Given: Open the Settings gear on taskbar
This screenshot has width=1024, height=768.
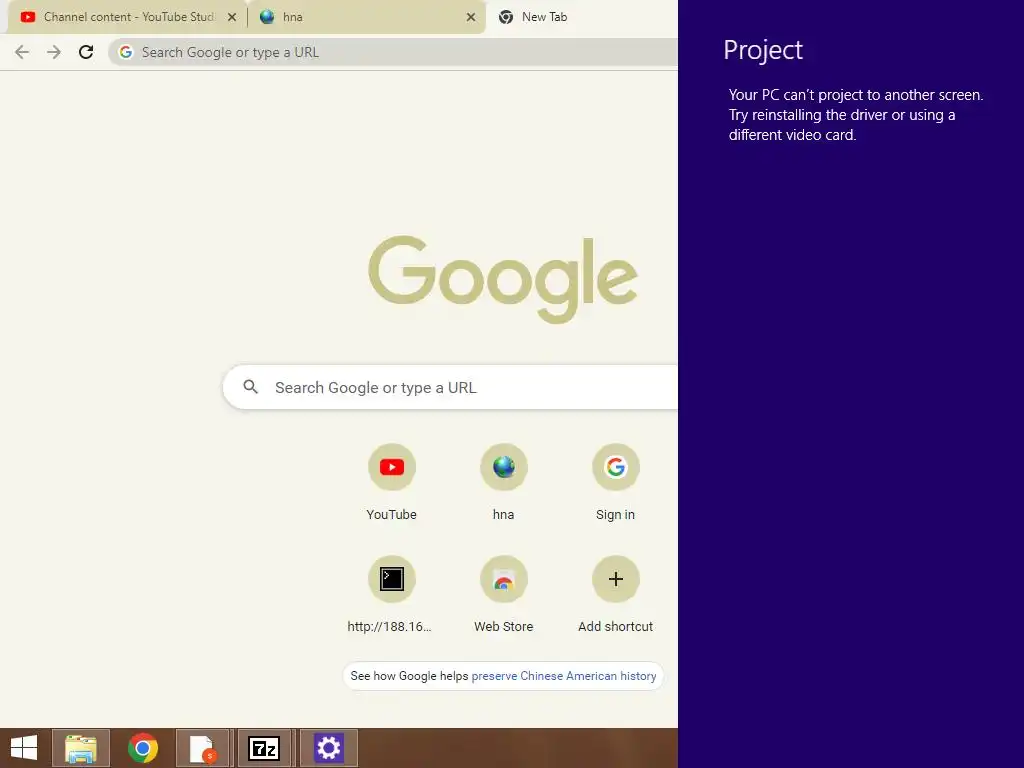Looking at the screenshot, I should coord(328,748).
